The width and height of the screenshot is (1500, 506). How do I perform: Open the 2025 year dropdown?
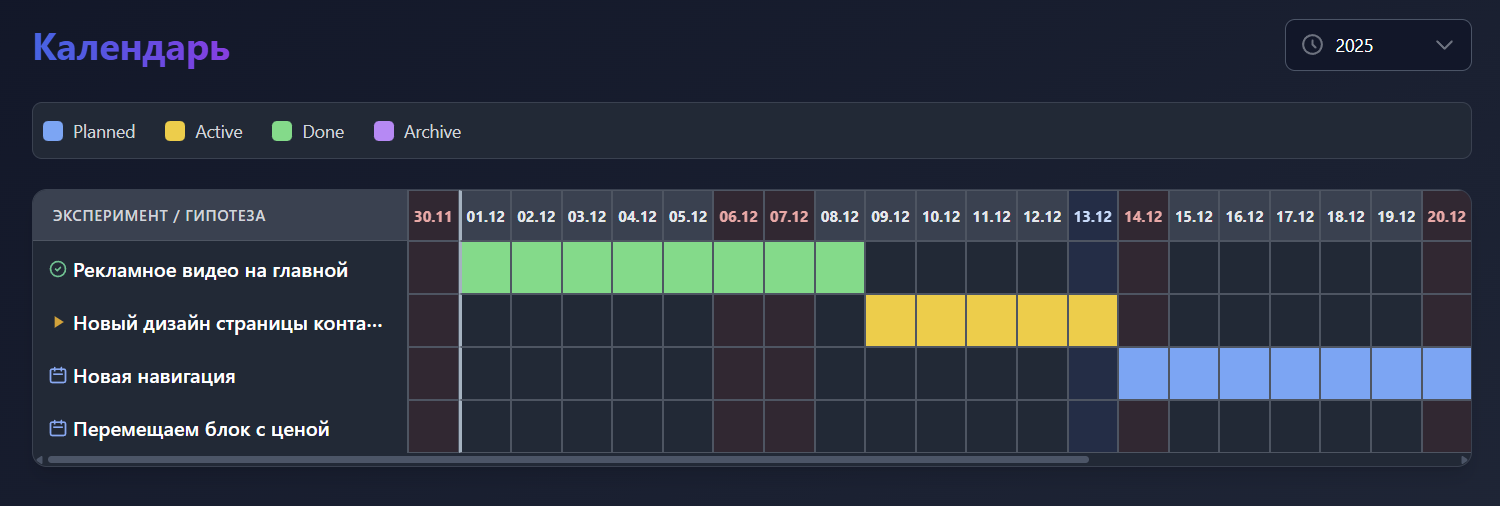click(x=1377, y=45)
